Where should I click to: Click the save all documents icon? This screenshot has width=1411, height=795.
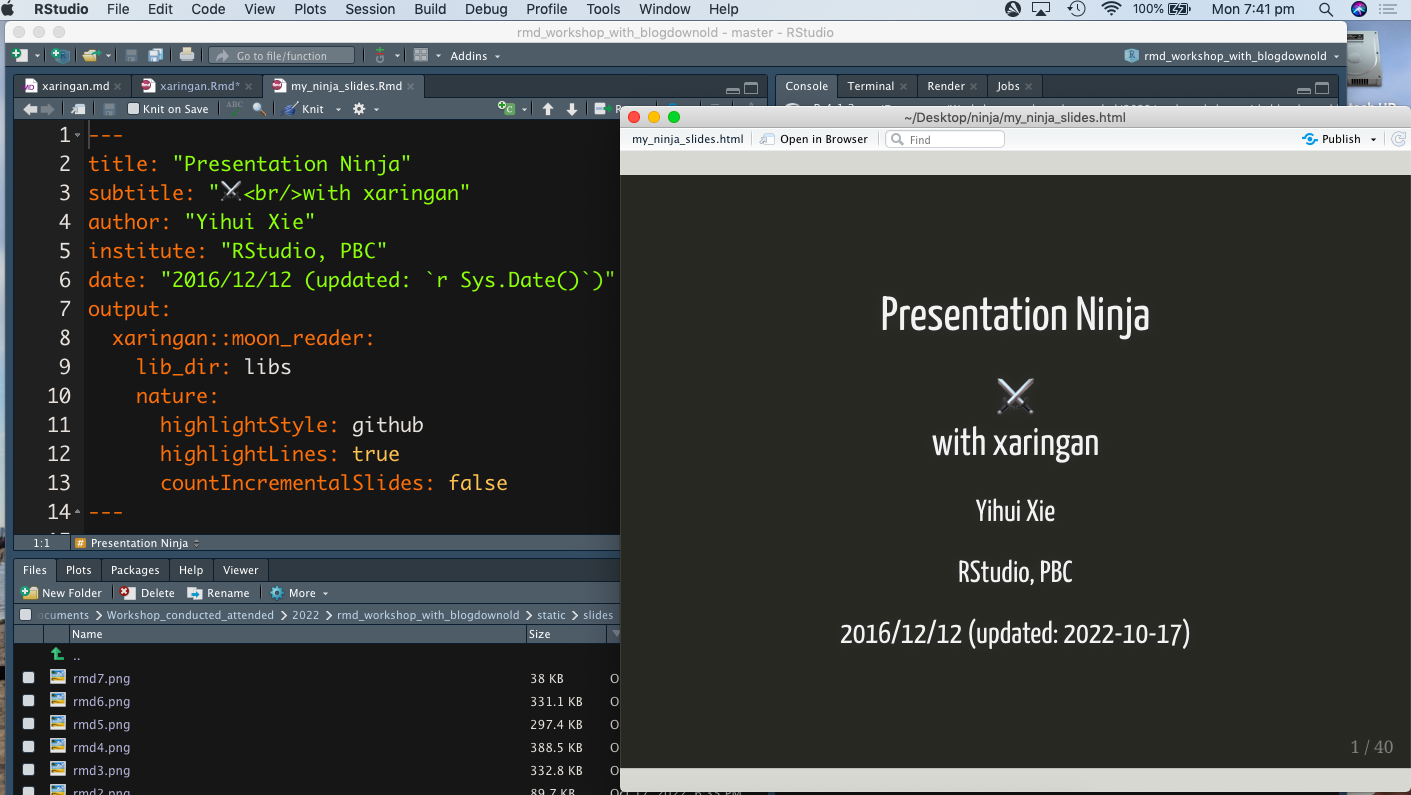pyautogui.click(x=156, y=56)
